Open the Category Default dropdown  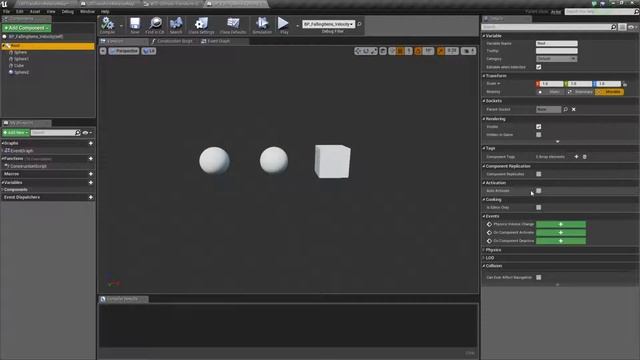click(556, 59)
